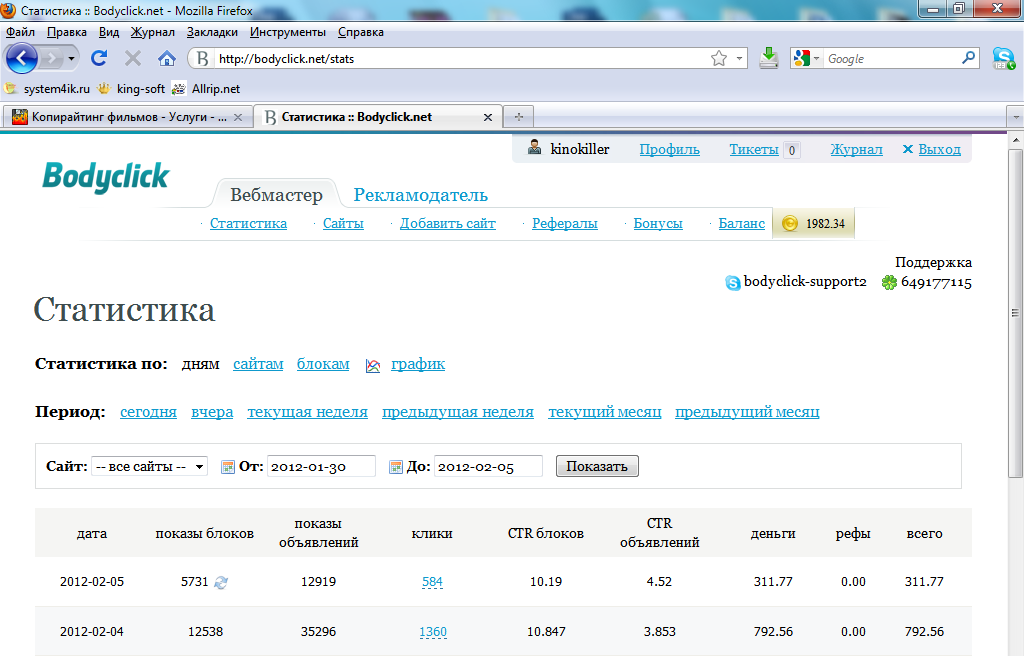
Task: Click the Skype support icon beside bodyclick-support2
Action: click(733, 283)
